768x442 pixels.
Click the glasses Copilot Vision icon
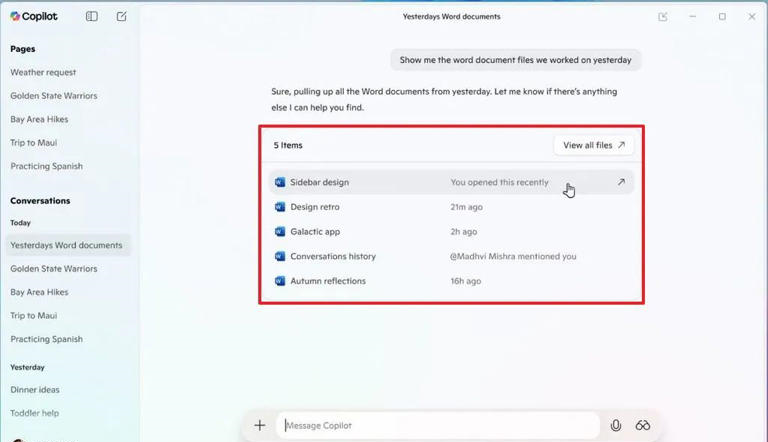[x=643, y=425]
